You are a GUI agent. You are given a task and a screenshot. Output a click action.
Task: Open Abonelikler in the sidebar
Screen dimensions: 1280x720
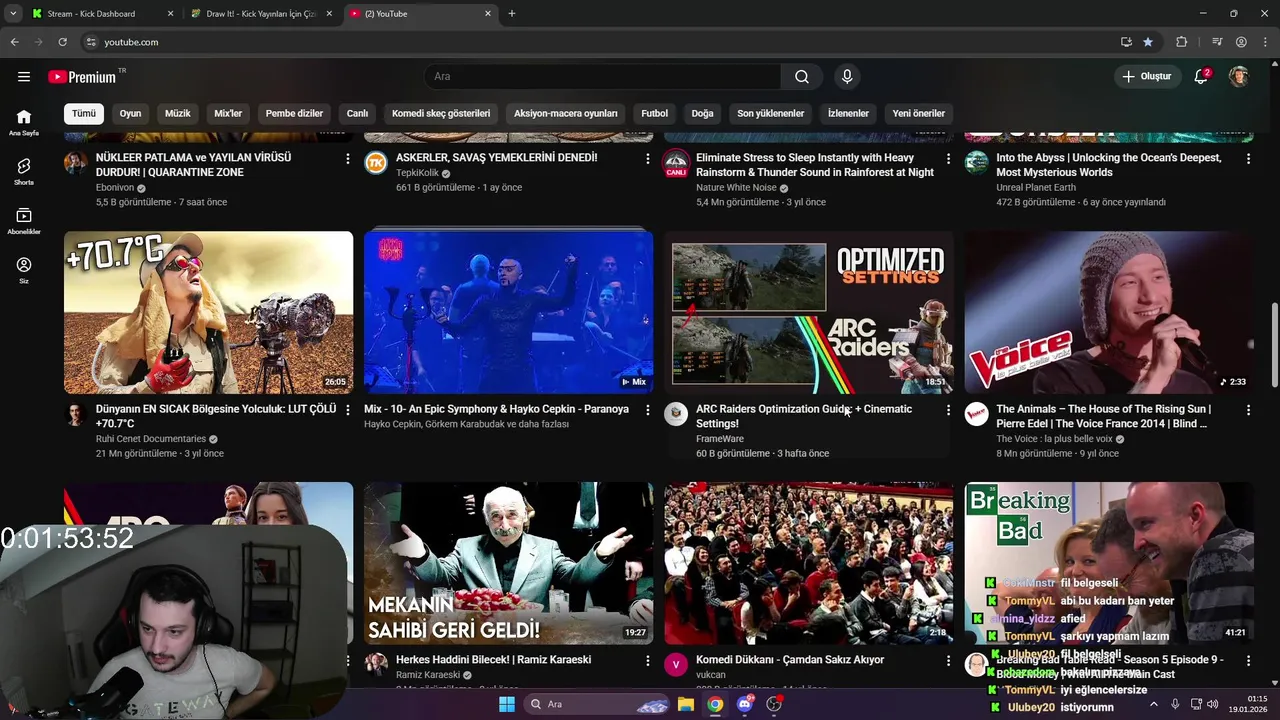point(24,221)
